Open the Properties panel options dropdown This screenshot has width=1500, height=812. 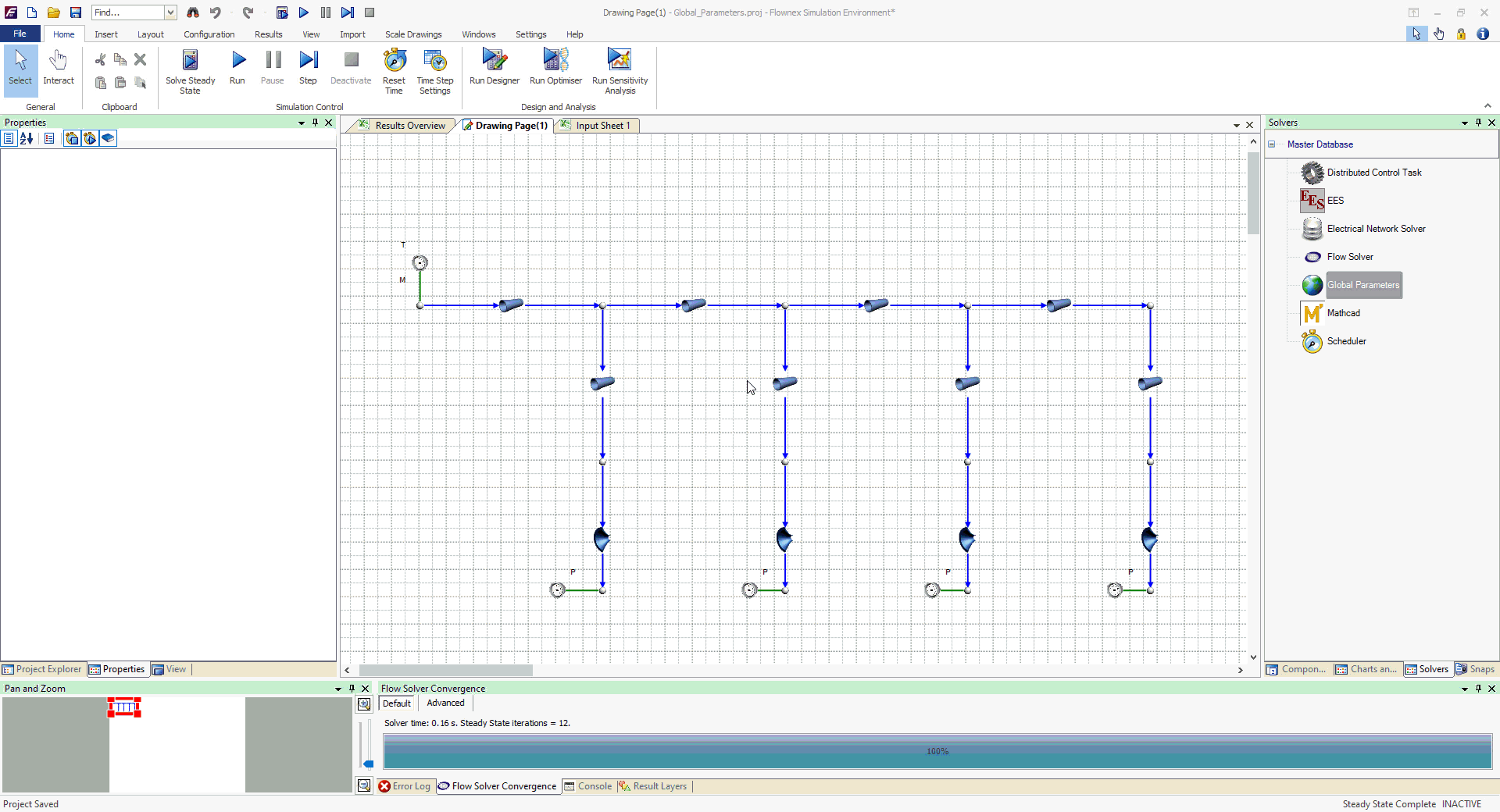click(302, 123)
